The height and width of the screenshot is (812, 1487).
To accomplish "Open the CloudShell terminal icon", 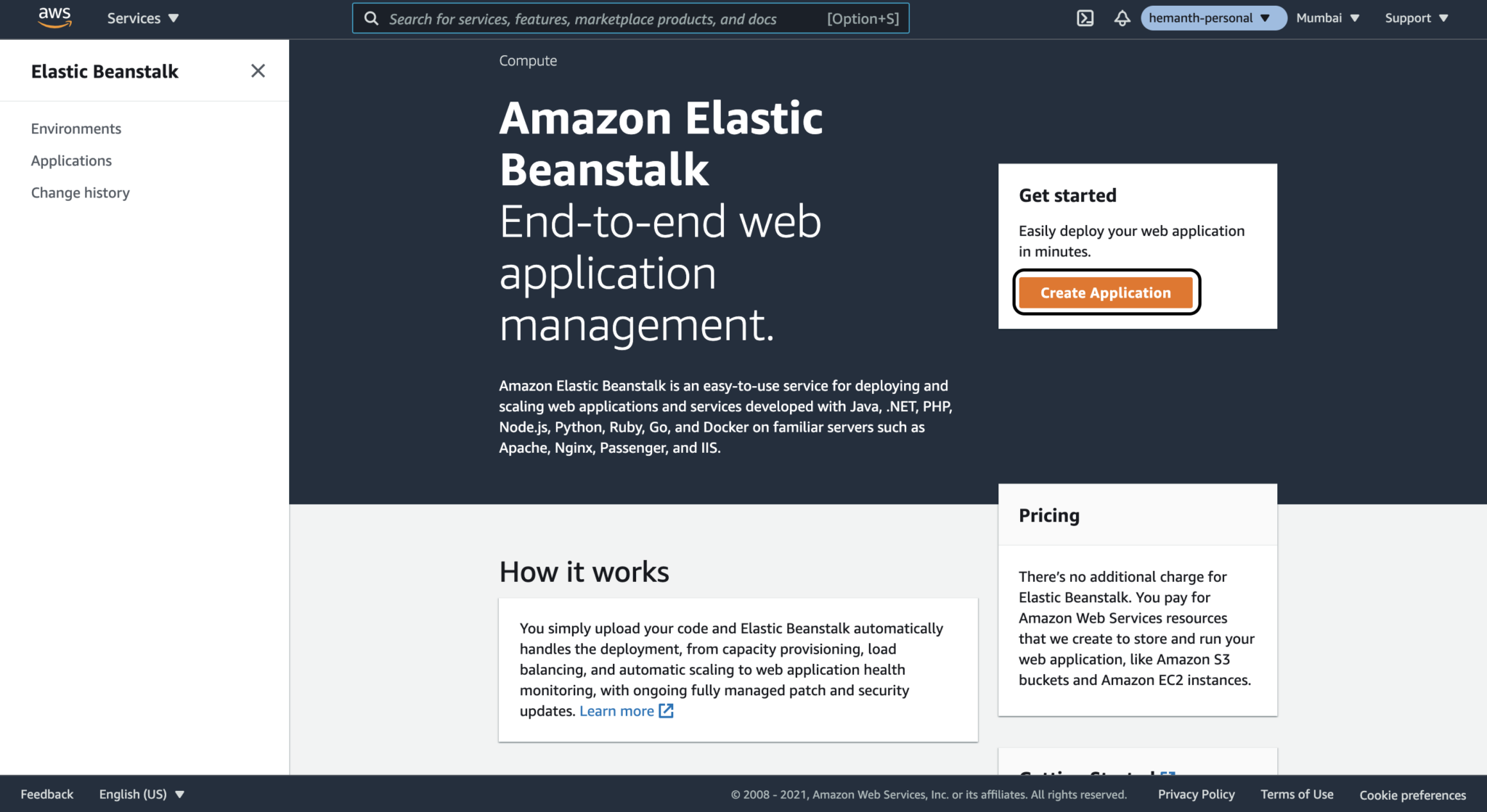I will 1085,18.
